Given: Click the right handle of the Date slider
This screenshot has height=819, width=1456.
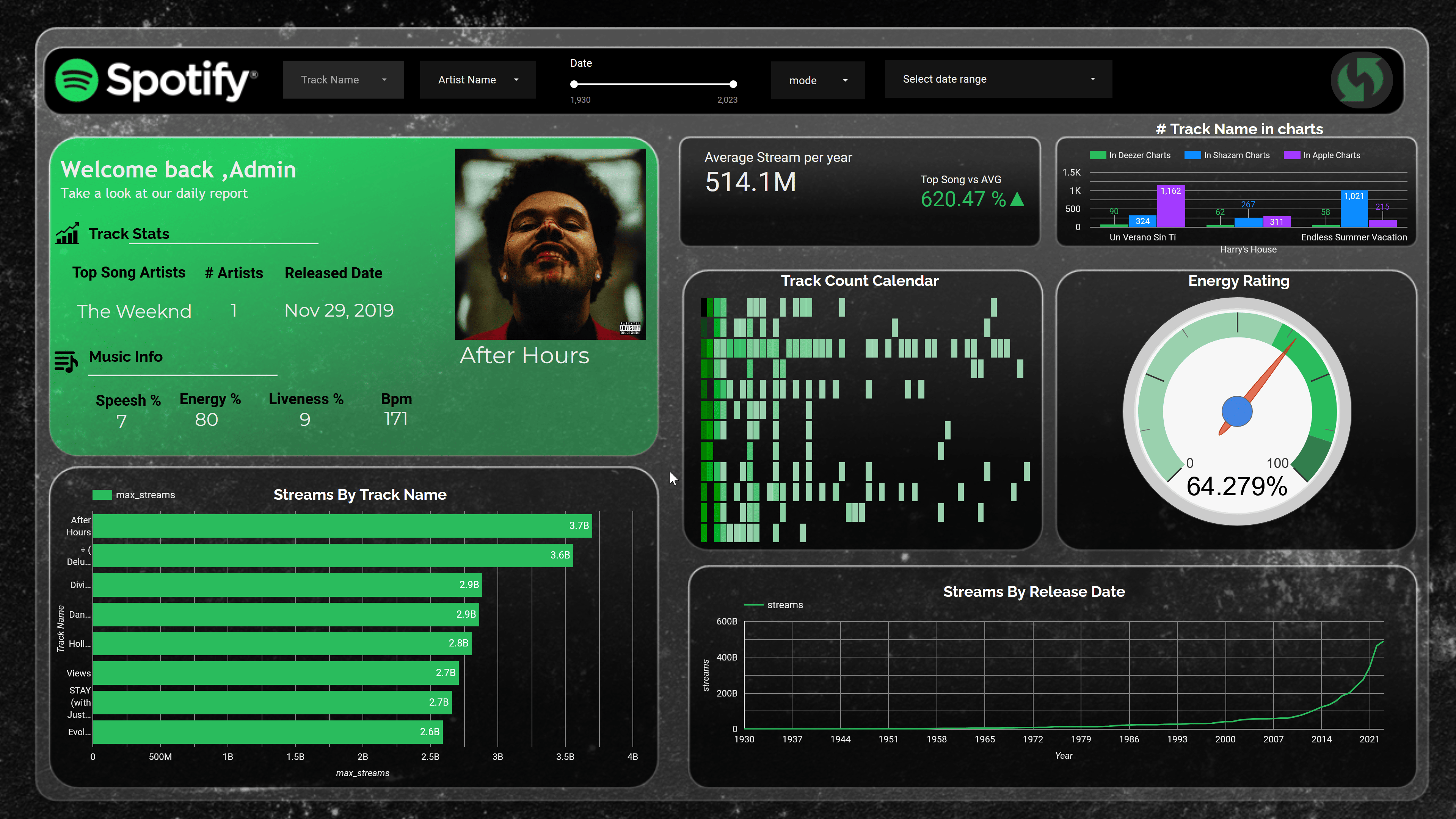Looking at the screenshot, I should [733, 84].
